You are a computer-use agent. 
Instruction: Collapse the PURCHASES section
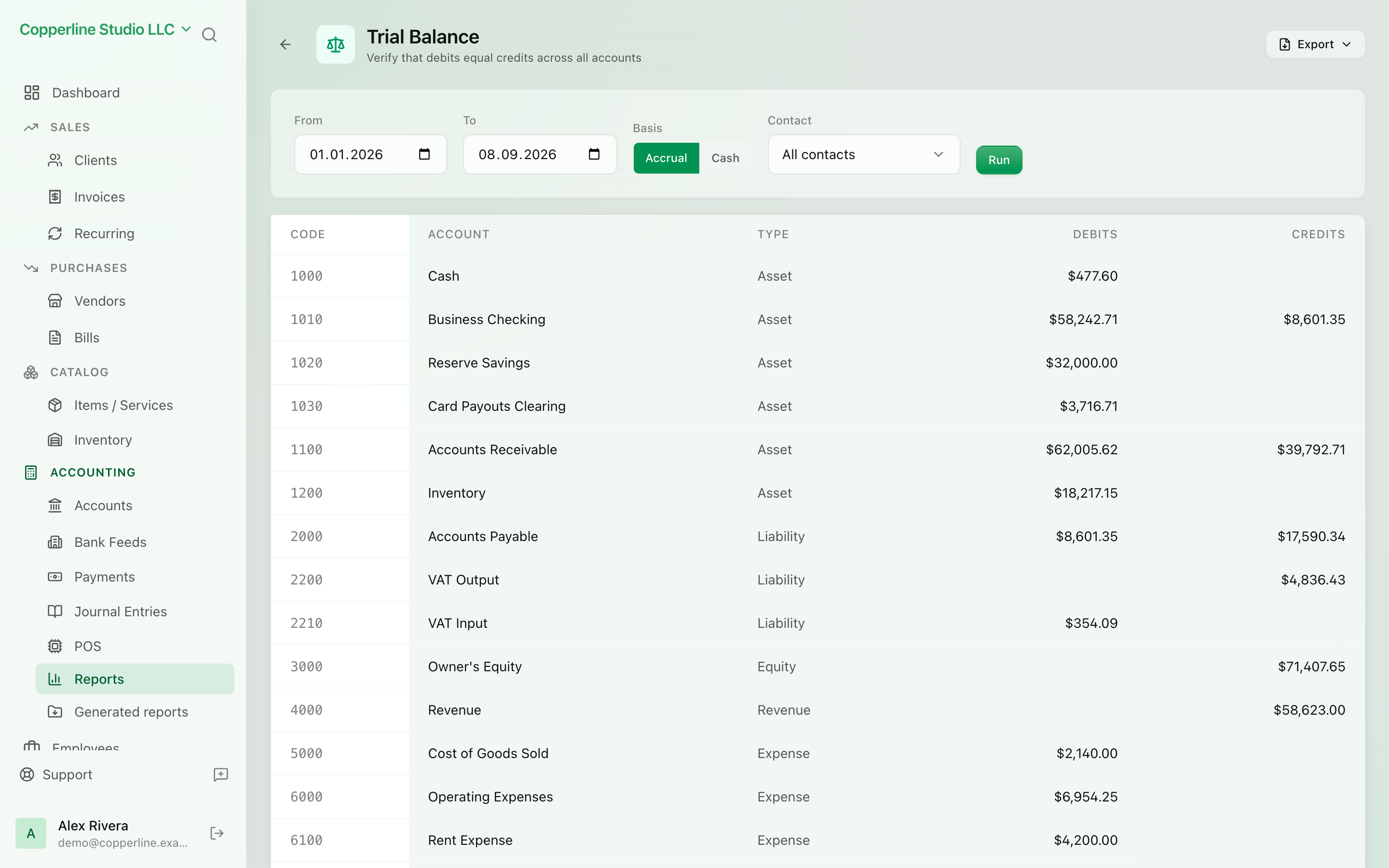click(x=88, y=268)
